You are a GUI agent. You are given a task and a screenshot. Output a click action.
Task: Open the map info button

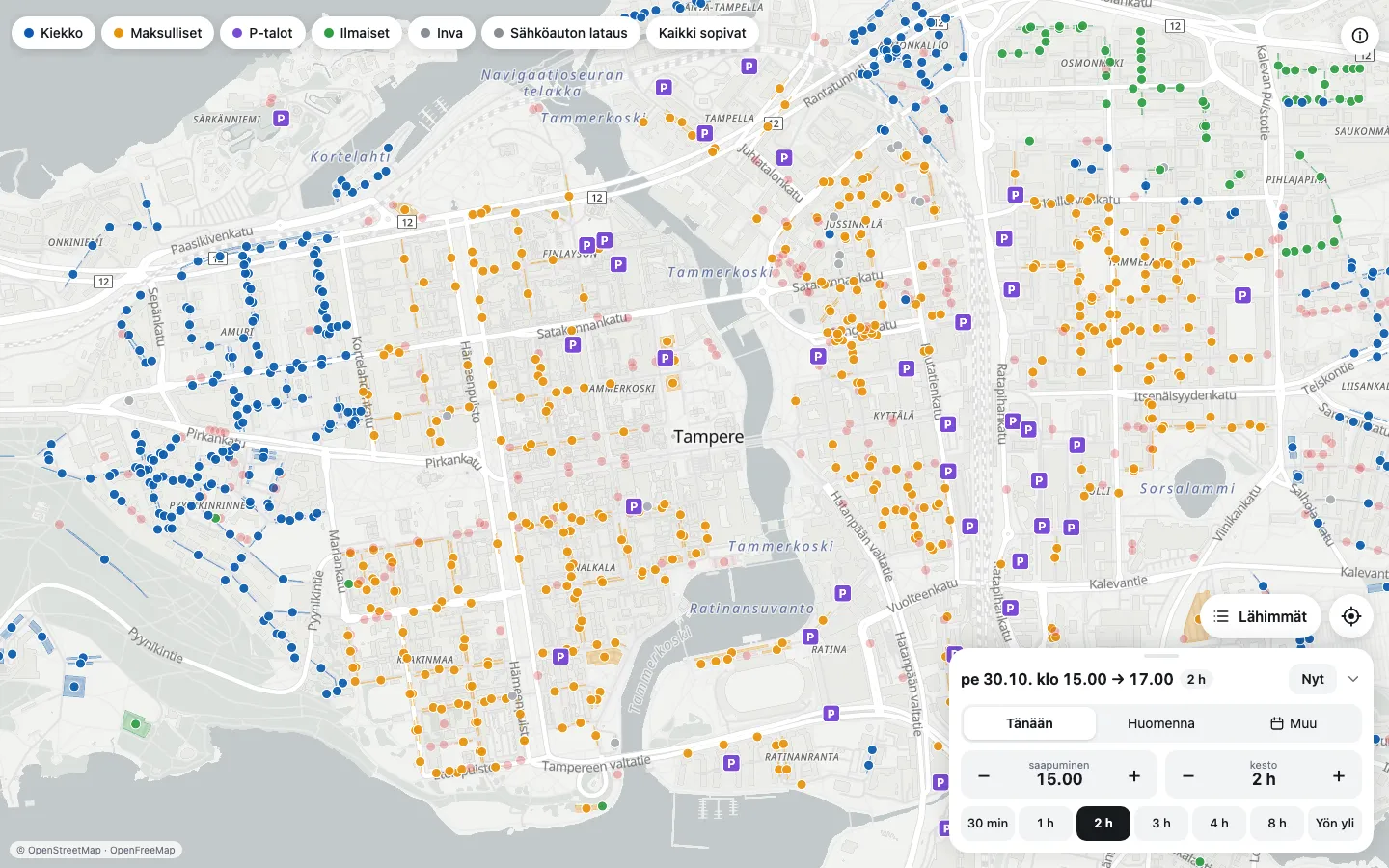(1360, 36)
